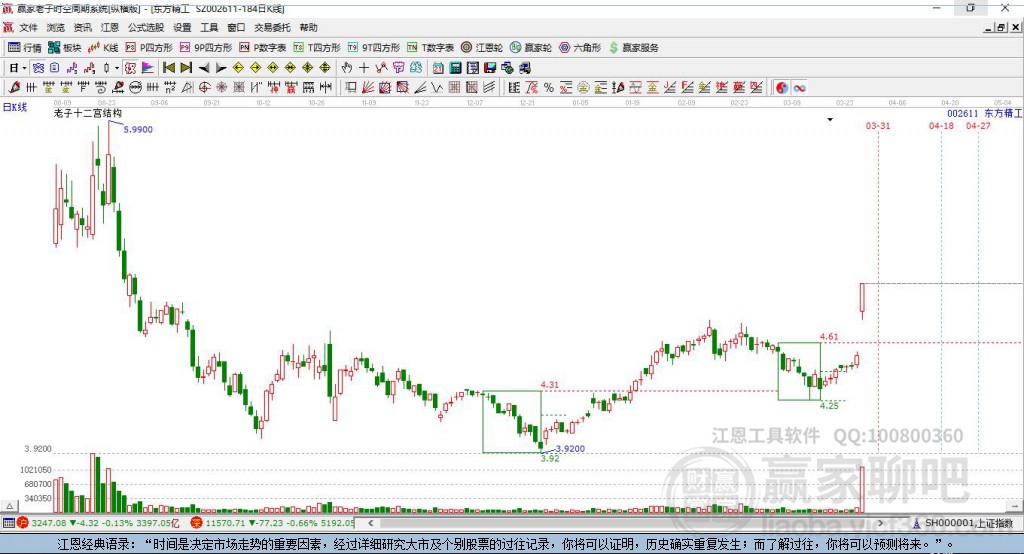Screen dimensions: 1024x554
Task: Select the Gann fan lines tool
Action: coord(368,88)
